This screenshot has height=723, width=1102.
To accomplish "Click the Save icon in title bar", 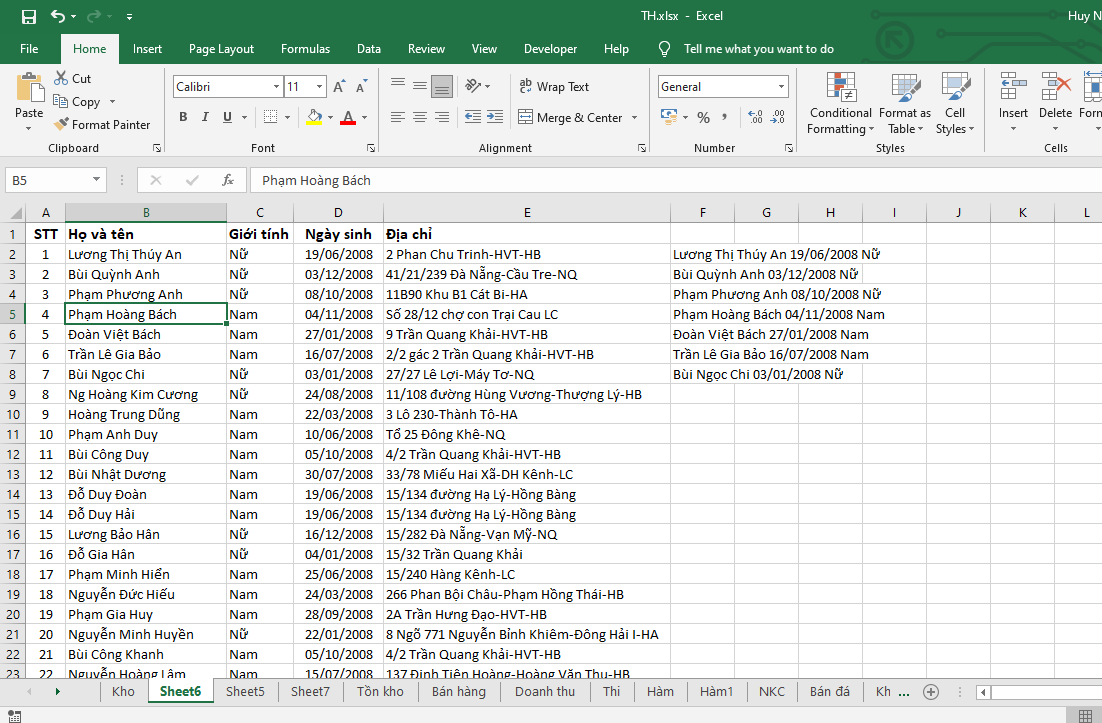I will coord(28,16).
